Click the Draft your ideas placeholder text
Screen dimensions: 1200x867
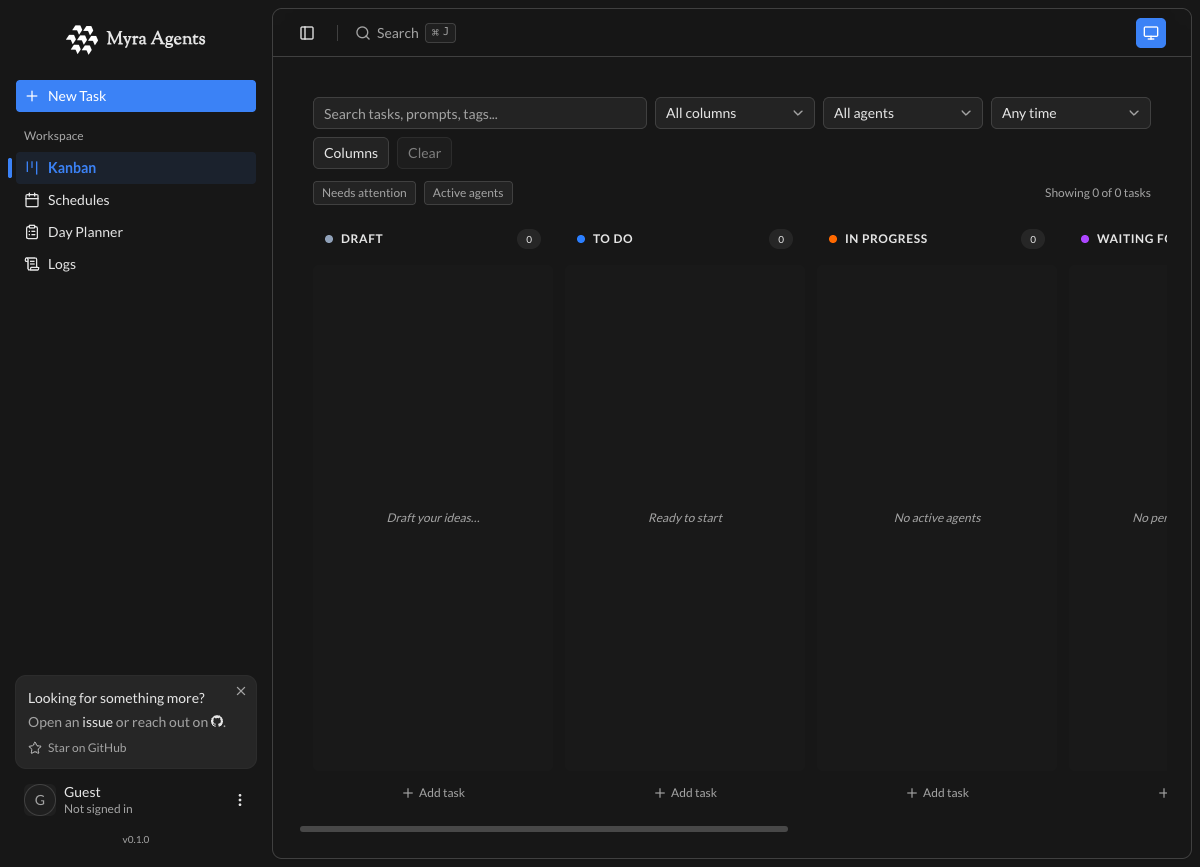click(x=433, y=518)
